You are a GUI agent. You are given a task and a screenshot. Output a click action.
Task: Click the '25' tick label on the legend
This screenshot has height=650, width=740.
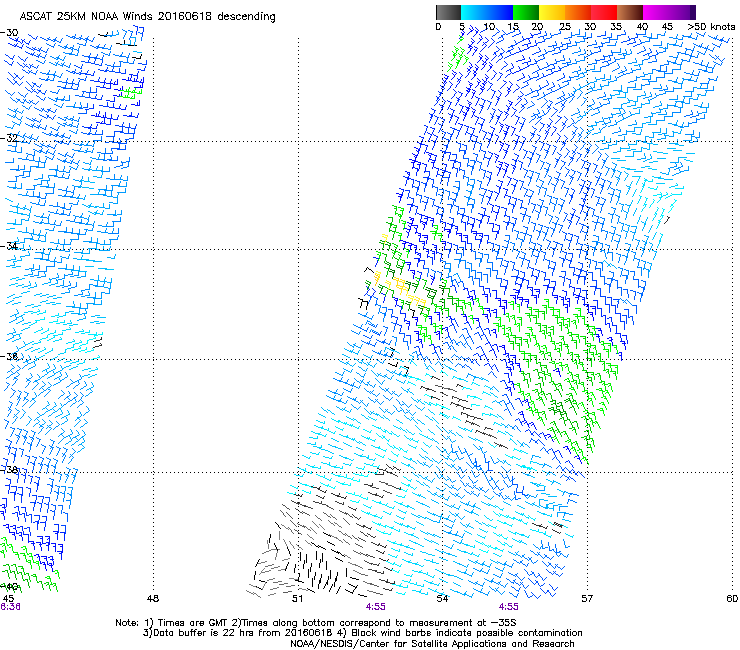tap(564, 26)
